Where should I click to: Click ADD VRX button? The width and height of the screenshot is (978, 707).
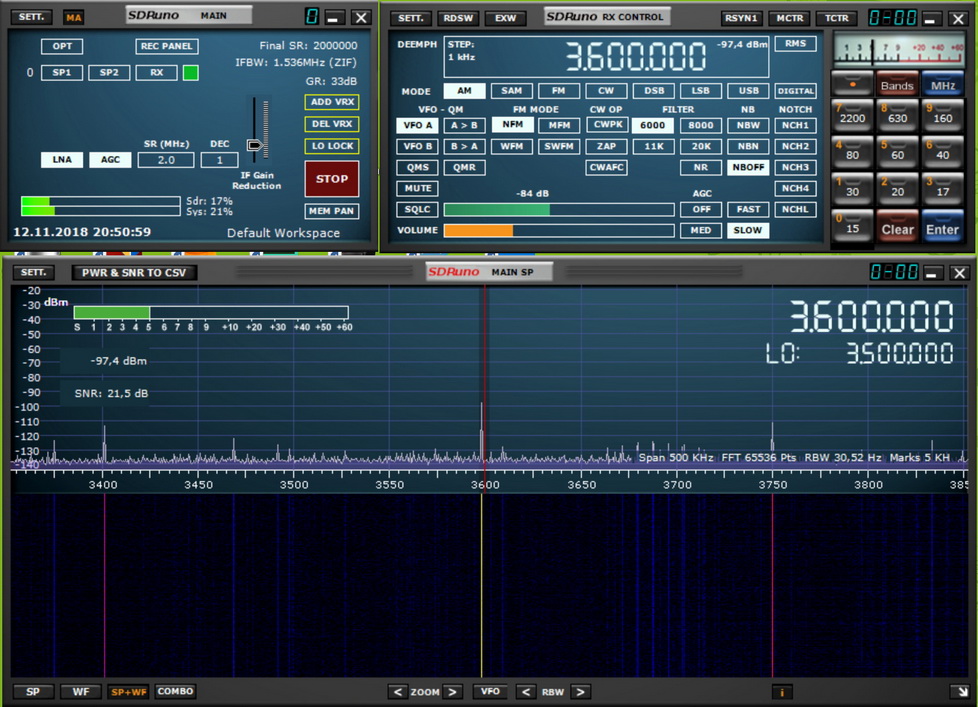click(332, 102)
